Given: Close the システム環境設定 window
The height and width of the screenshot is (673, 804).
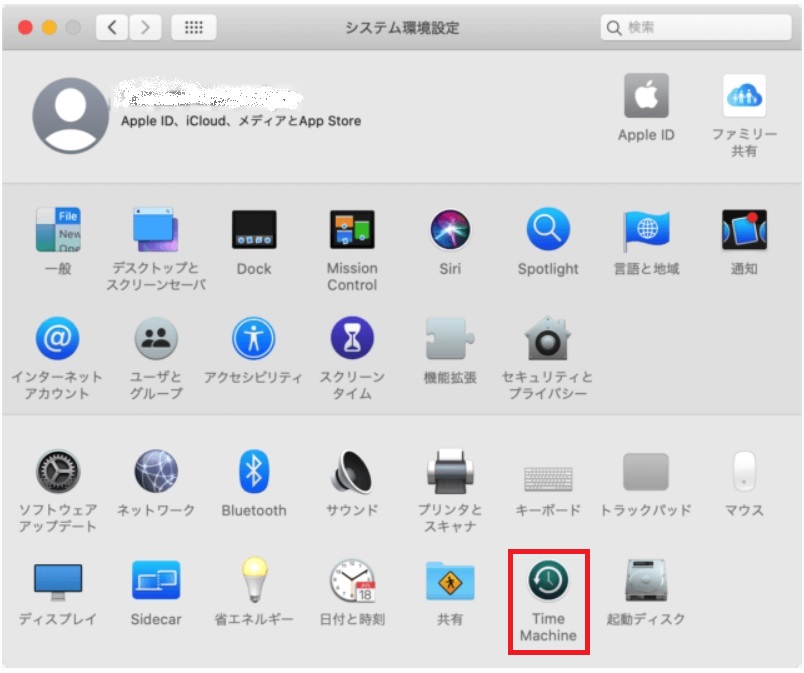Looking at the screenshot, I should coord(25,27).
